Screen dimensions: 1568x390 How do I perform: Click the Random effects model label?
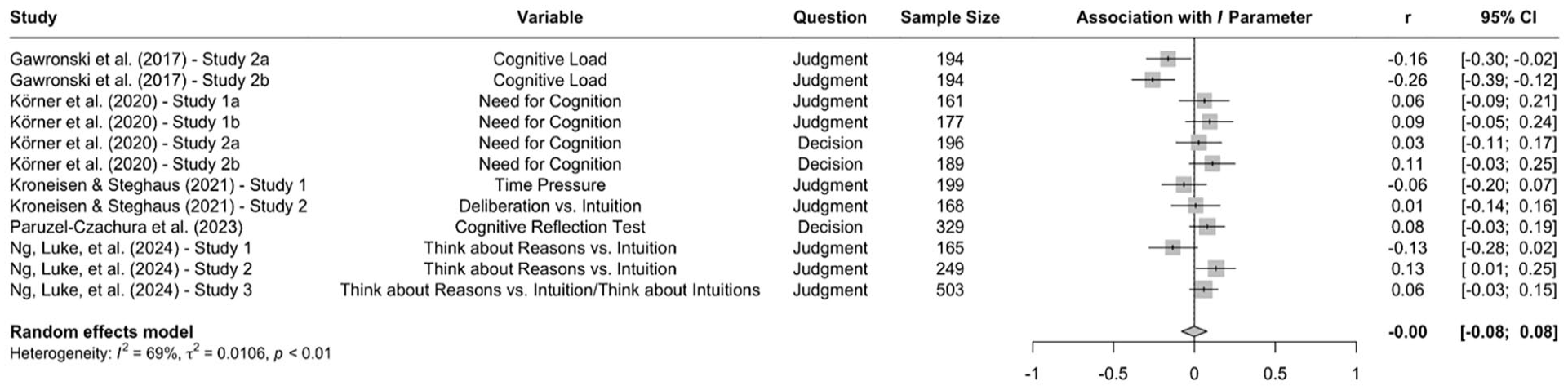[101, 331]
